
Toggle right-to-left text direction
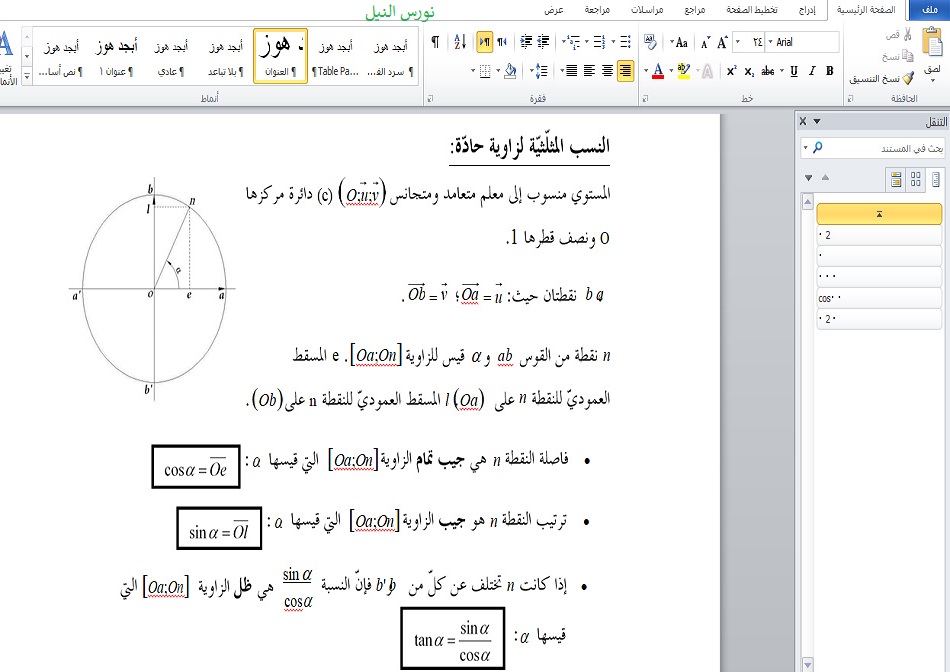click(484, 42)
